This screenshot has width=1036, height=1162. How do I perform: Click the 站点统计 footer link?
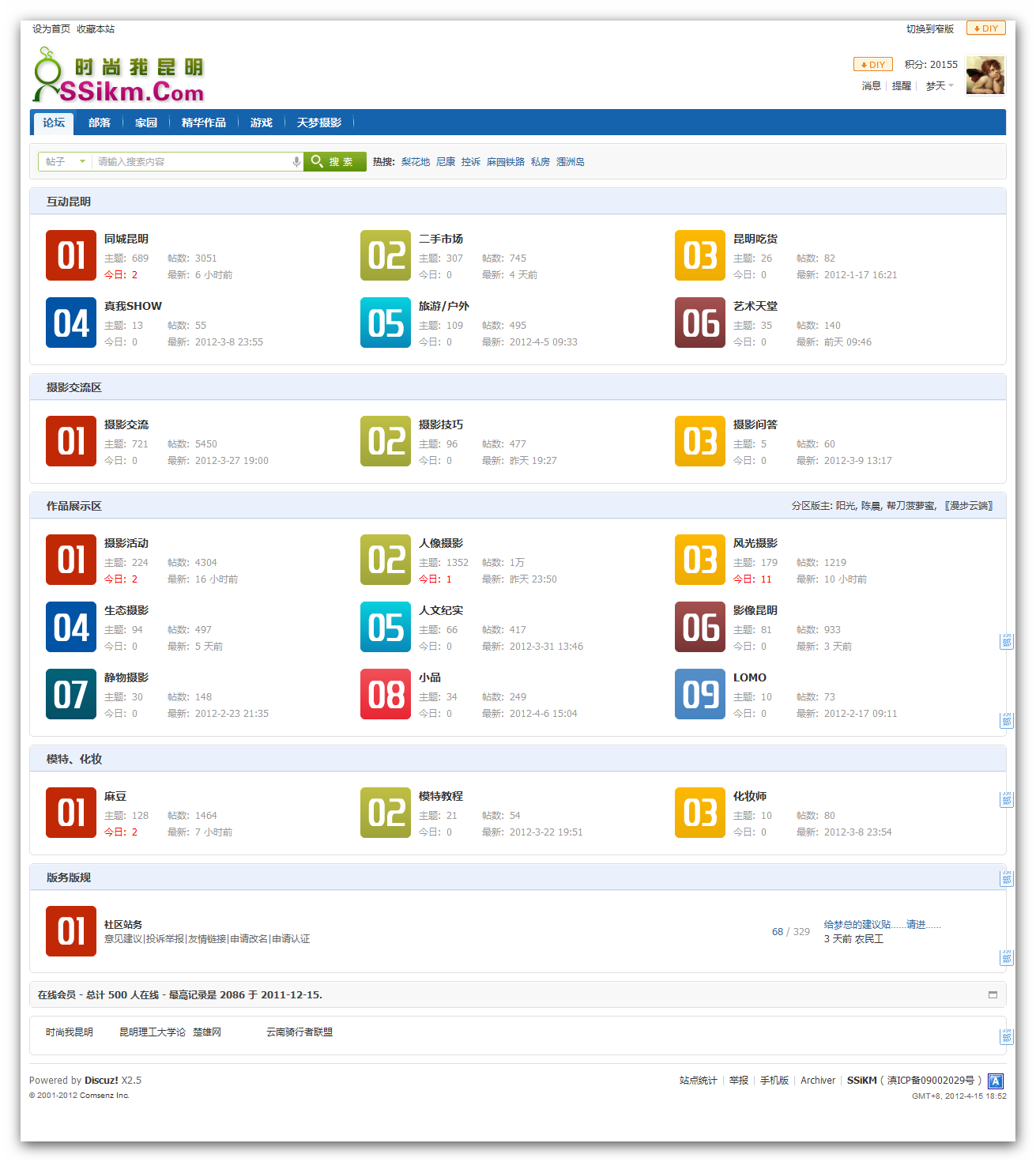[x=699, y=1080]
